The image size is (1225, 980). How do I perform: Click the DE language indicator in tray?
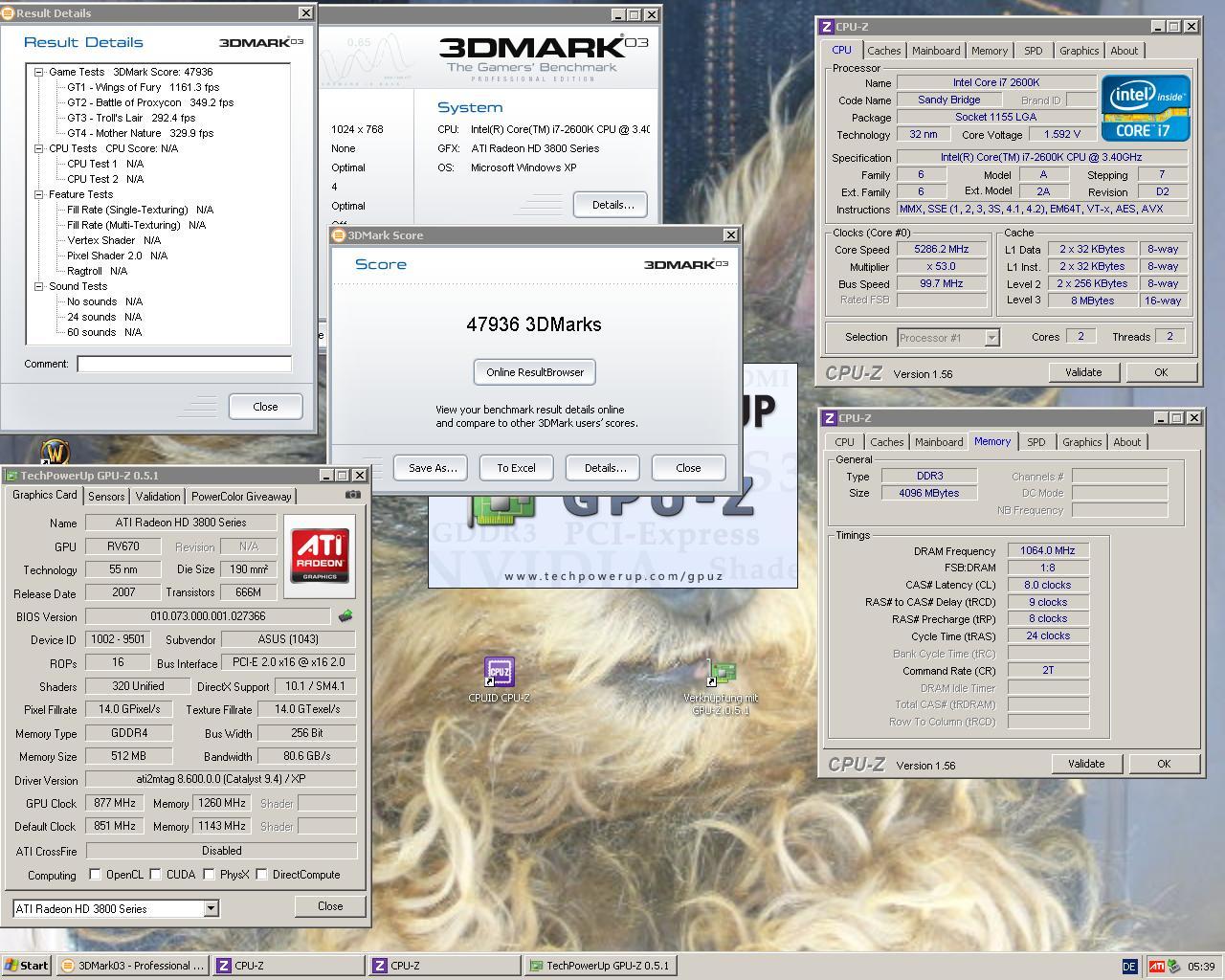pyautogui.click(x=1129, y=967)
